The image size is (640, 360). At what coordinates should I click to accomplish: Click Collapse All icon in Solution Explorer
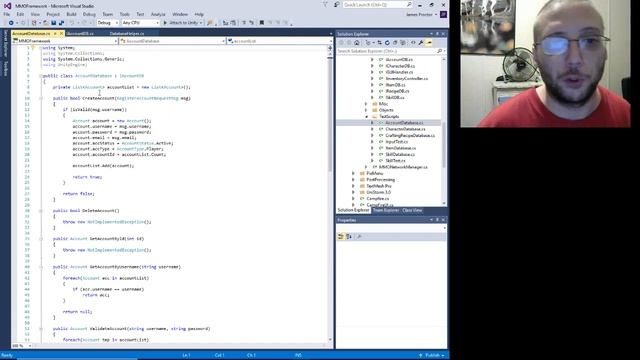pyautogui.click(x=395, y=42)
